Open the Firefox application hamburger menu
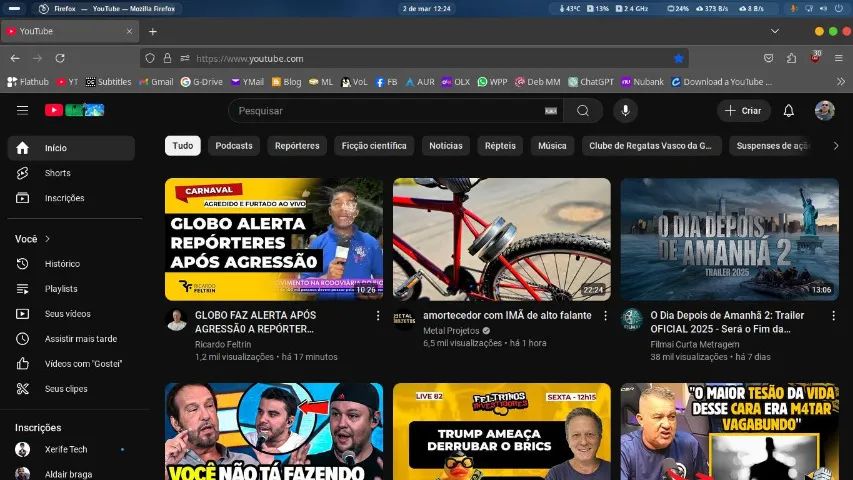The image size is (853, 480). tap(839, 58)
